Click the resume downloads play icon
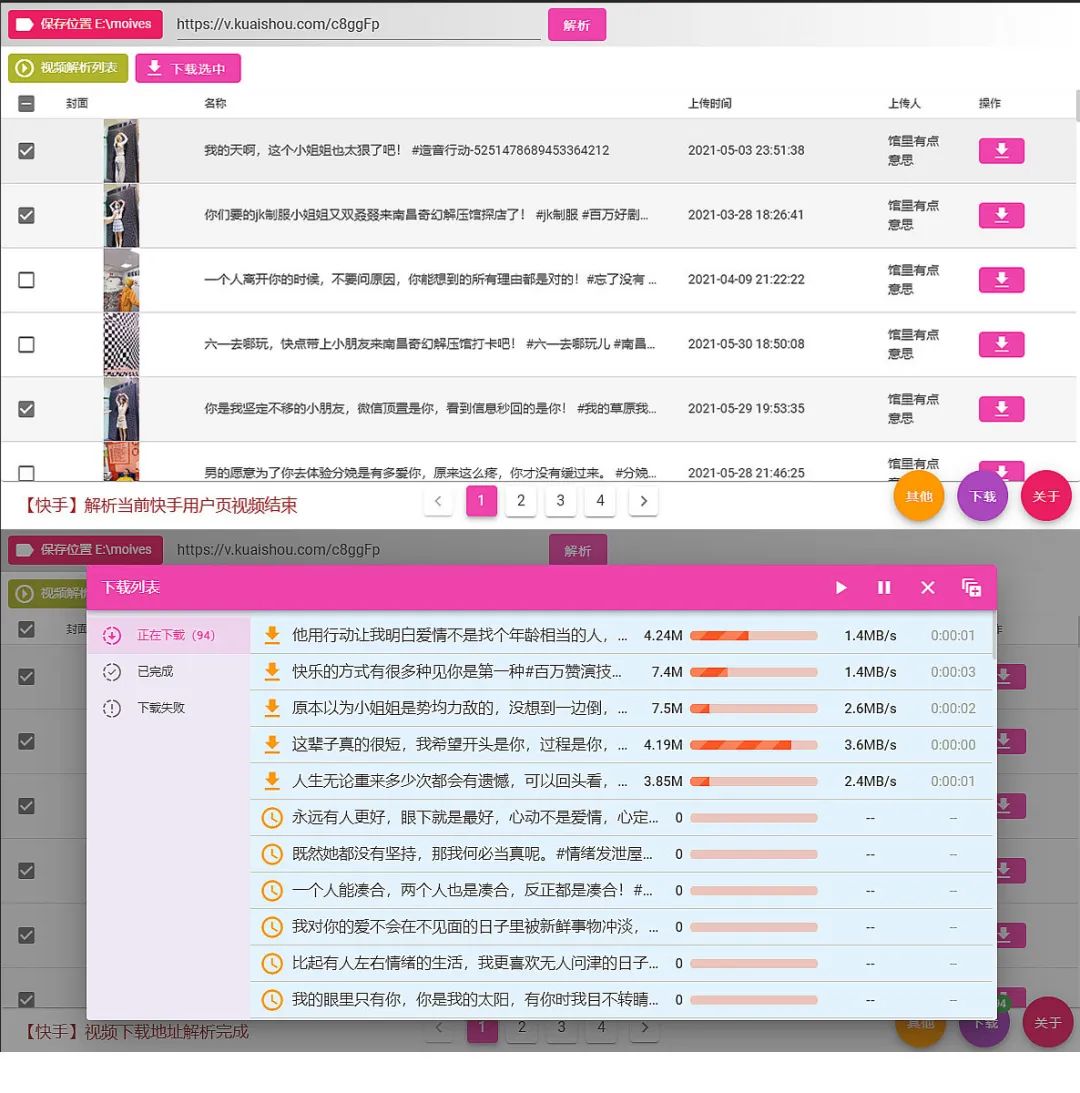The height and width of the screenshot is (1093, 1080). pyautogui.click(x=840, y=589)
